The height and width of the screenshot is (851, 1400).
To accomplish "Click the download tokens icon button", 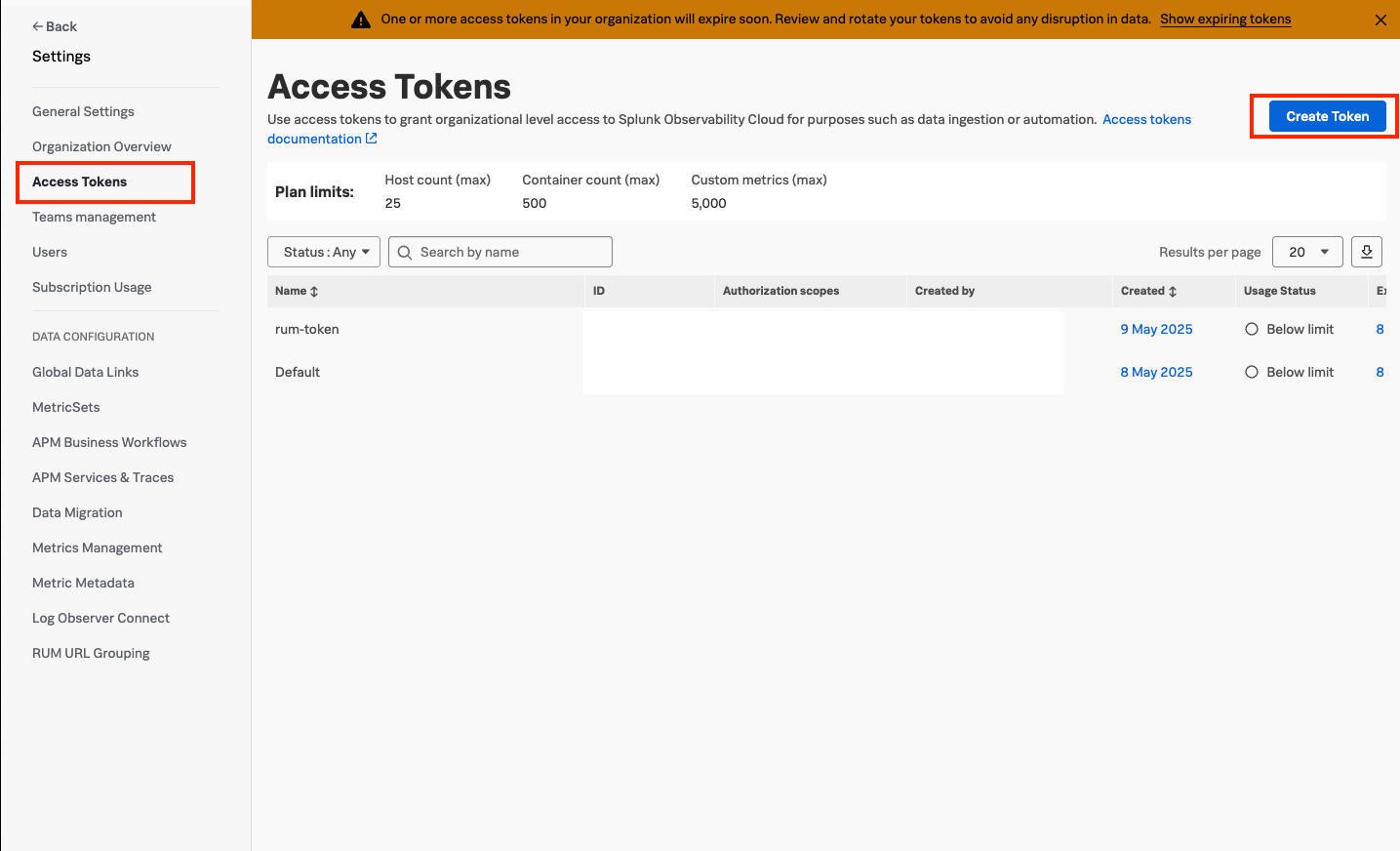I will (x=1367, y=252).
